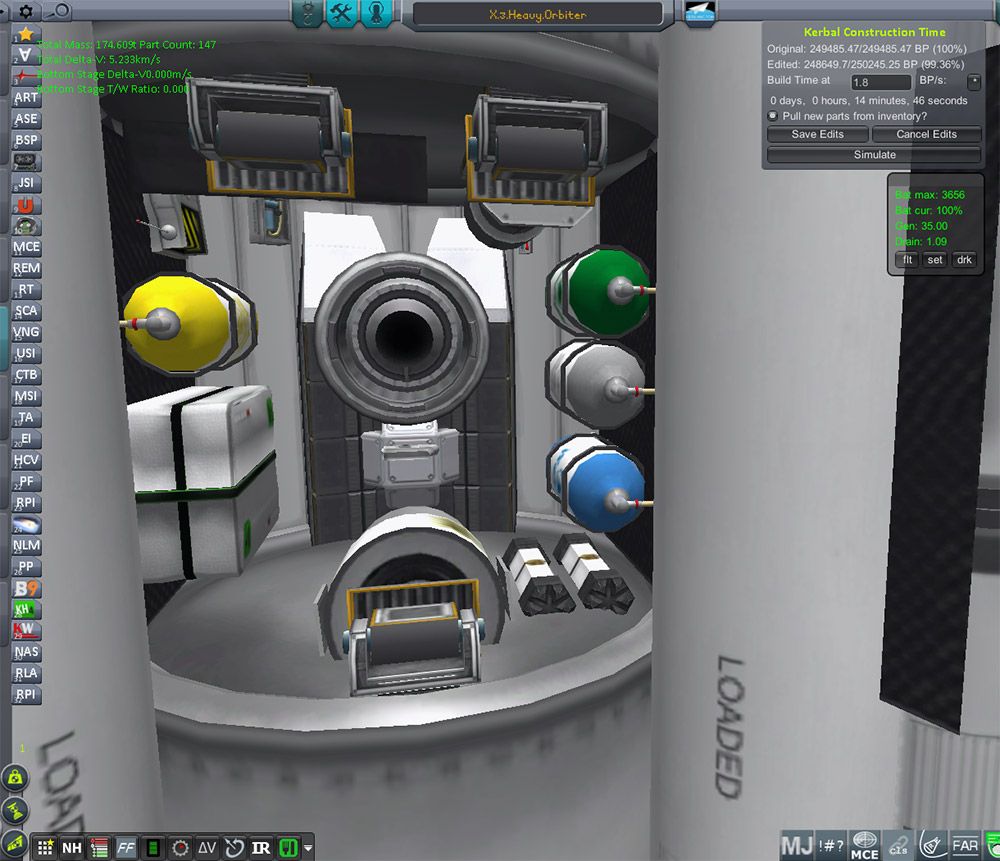Switch to crew assignment mode icon
This screenshot has width=1000, height=861.
(376, 13)
